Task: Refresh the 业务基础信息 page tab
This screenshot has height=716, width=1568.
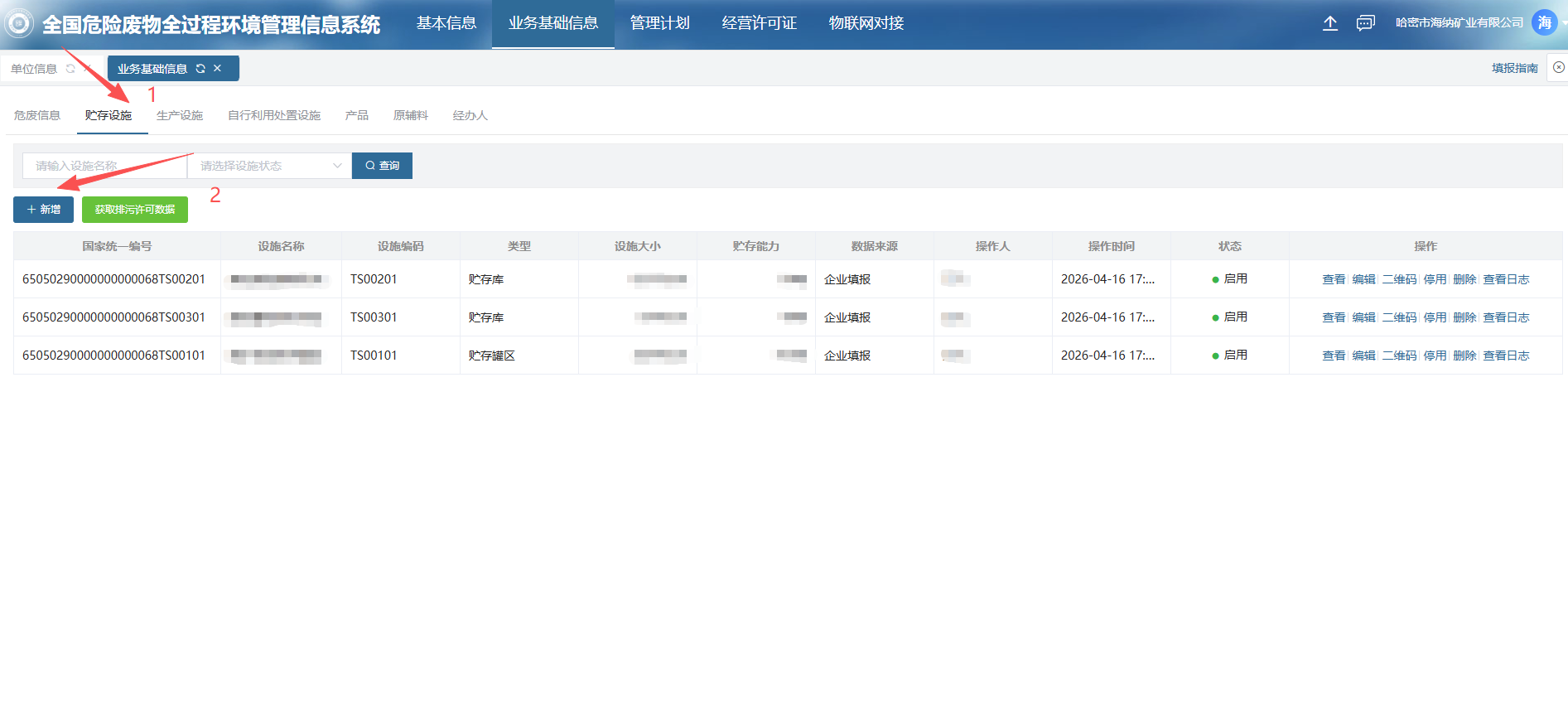Action: click(x=200, y=69)
